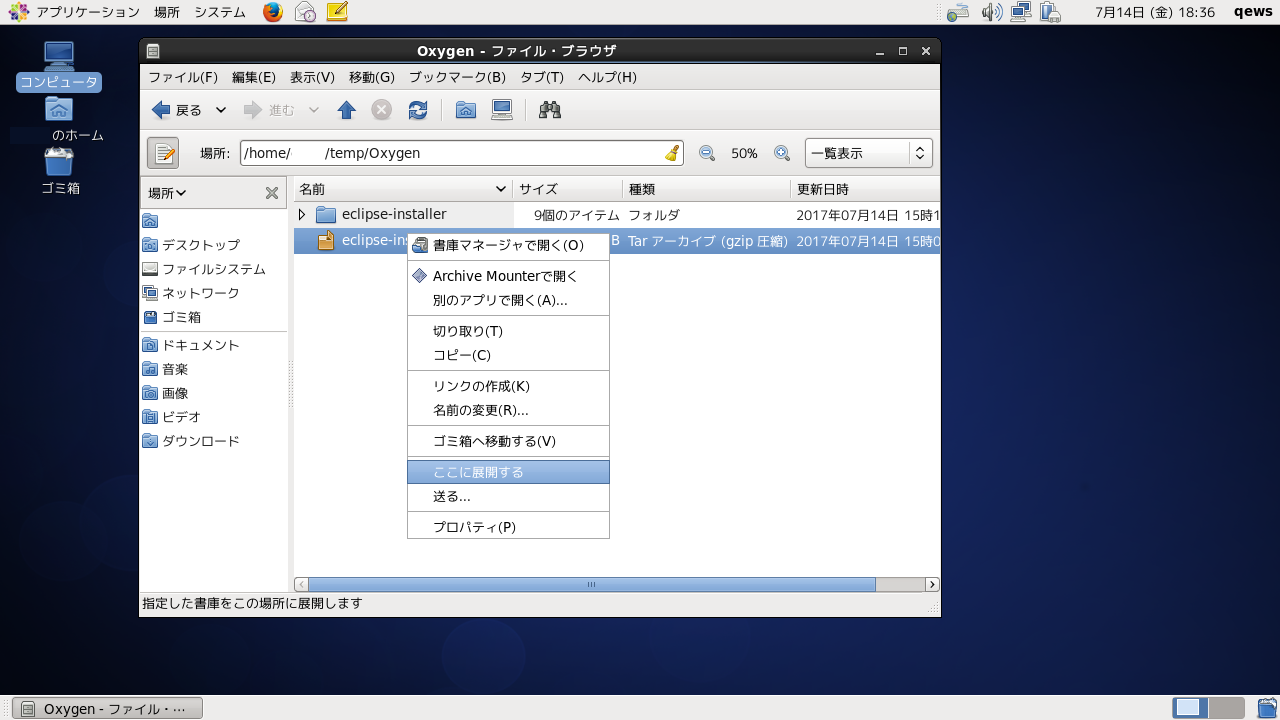Choose リンクの作成(K) from context menu
This screenshot has height=720, width=1280.
[x=508, y=386]
